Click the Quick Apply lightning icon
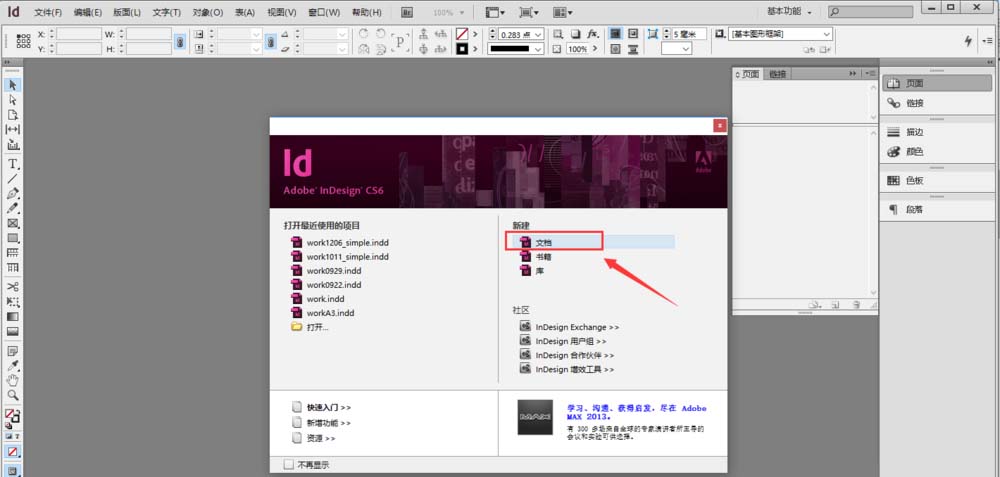 pyautogui.click(x=968, y=41)
